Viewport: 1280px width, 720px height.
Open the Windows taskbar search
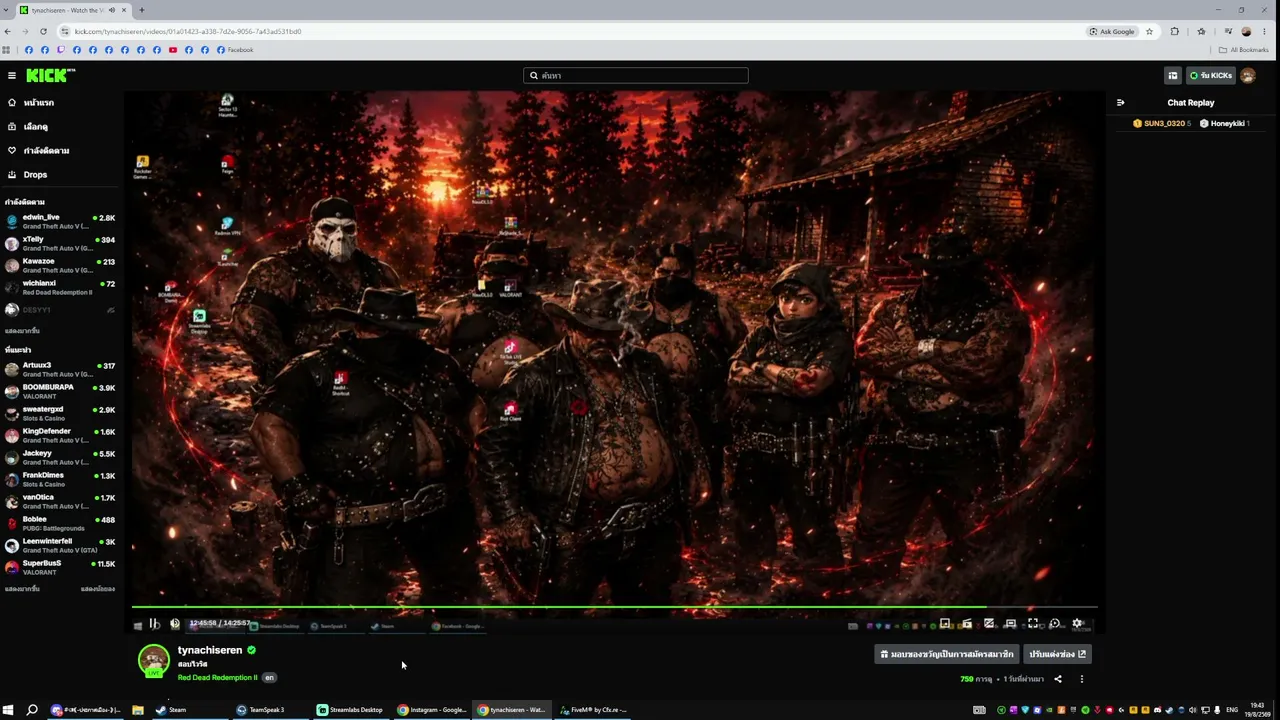pos(32,710)
